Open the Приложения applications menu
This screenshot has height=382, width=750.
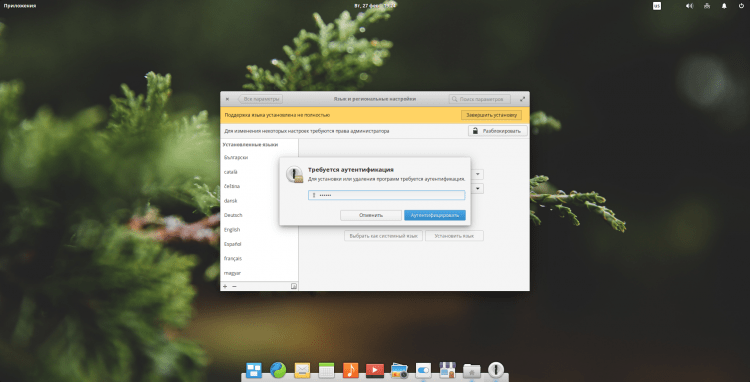click(20, 6)
